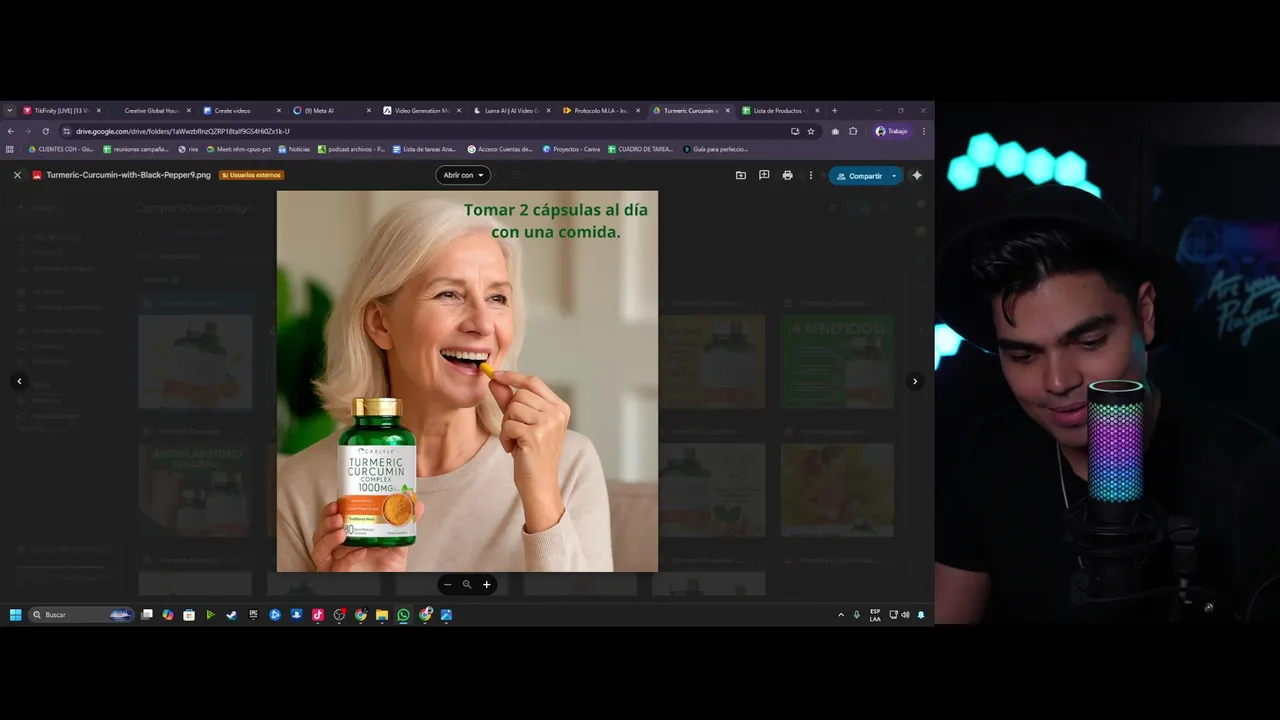Open Steam from the taskbar
Viewport: 1280px width, 720px height.
[232, 615]
